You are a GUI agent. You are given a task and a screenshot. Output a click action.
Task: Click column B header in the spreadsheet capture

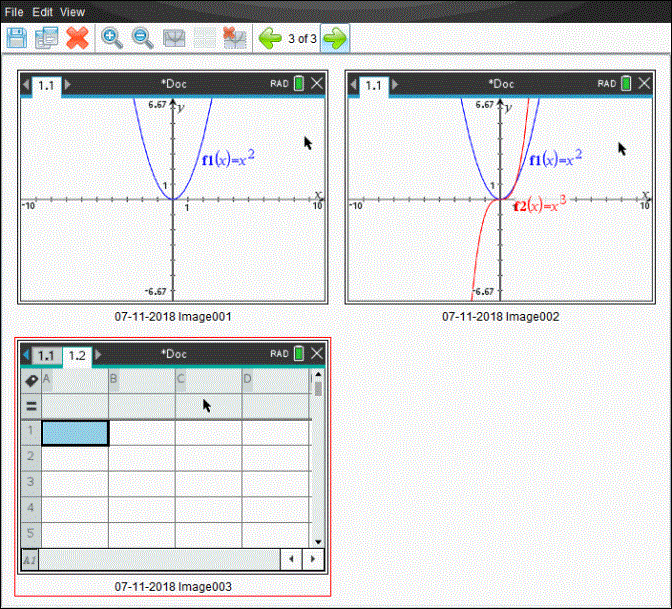point(141,380)
